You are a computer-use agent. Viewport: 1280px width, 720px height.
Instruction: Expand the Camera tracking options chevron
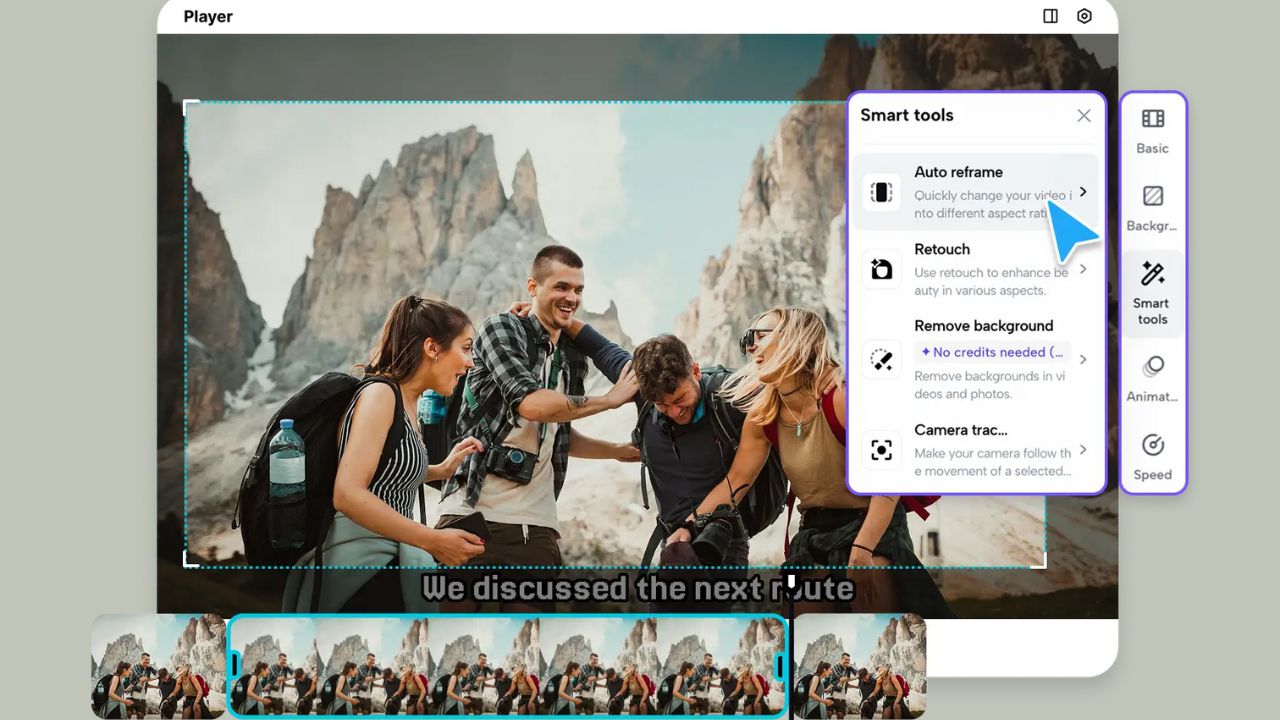point(1083,450)
